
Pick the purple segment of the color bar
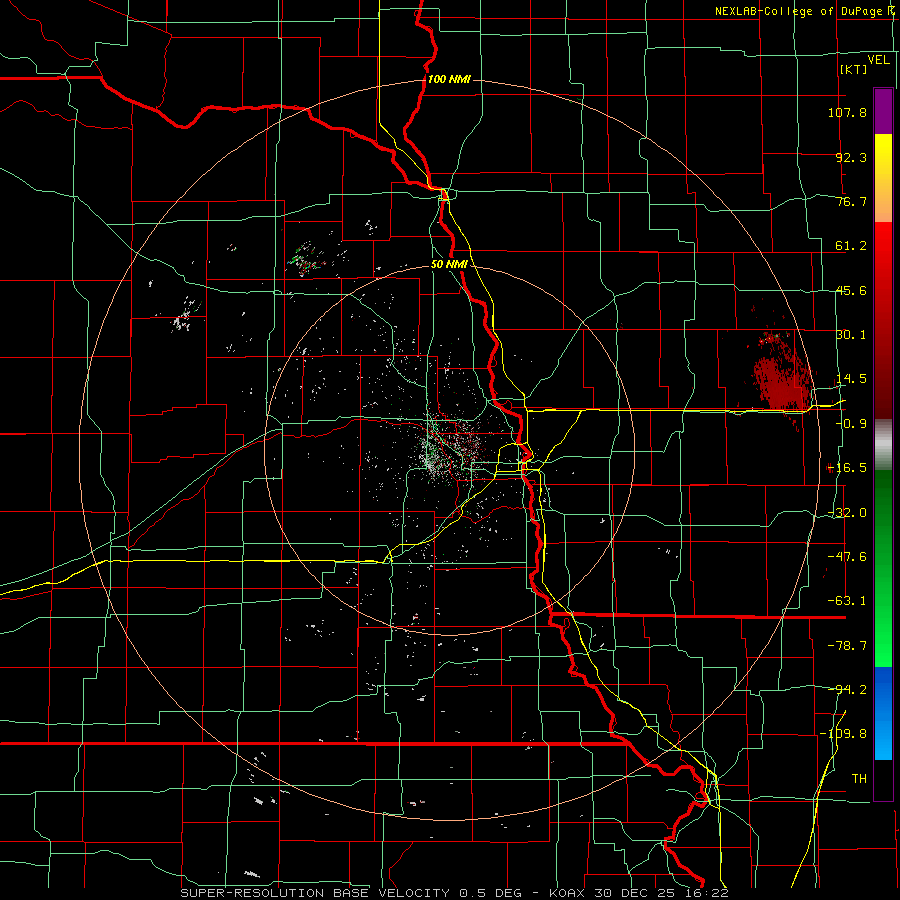[883, 111]
